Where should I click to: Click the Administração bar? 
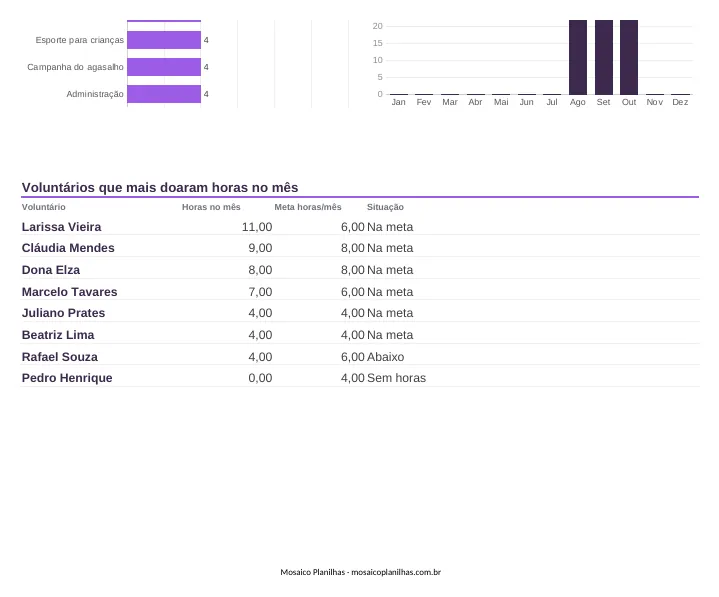click(164, 94)
